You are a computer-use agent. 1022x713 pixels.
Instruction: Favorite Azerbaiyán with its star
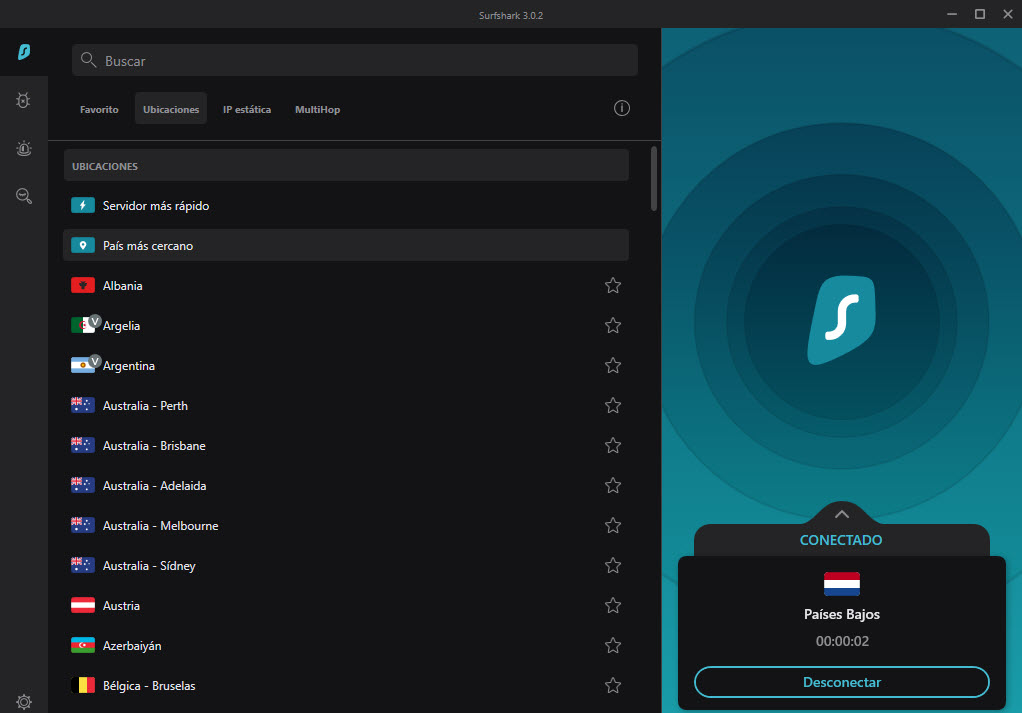(x=613, y=645)
